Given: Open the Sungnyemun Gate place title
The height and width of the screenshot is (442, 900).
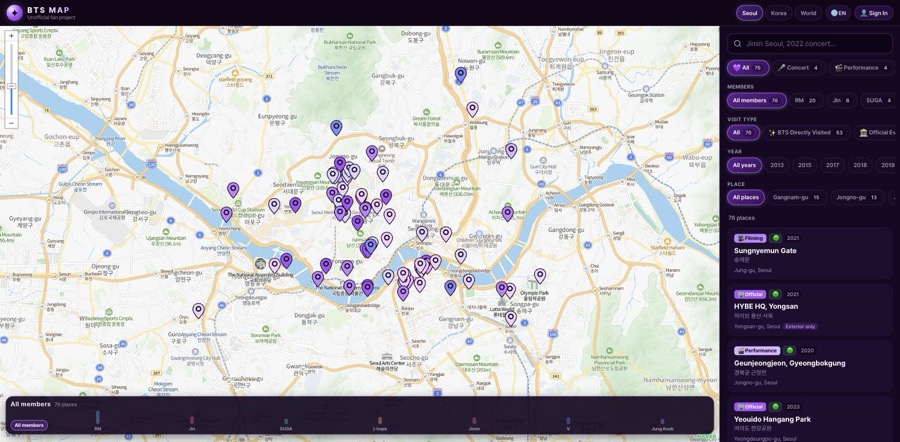Looking at the screenshot, I should click(x=765, y=251).
